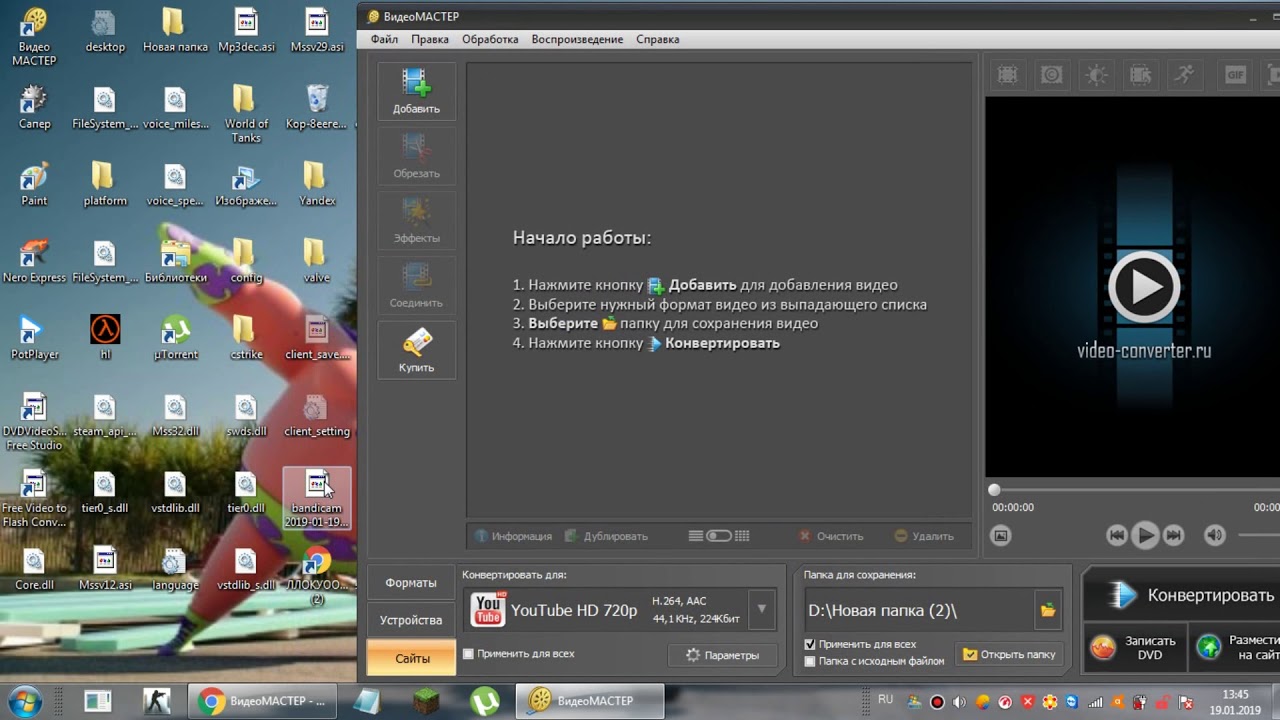This screenshot has height=720, width=1280.
Task: Select the Paint desktop shortcut
Action: click(x=34, y=183)
